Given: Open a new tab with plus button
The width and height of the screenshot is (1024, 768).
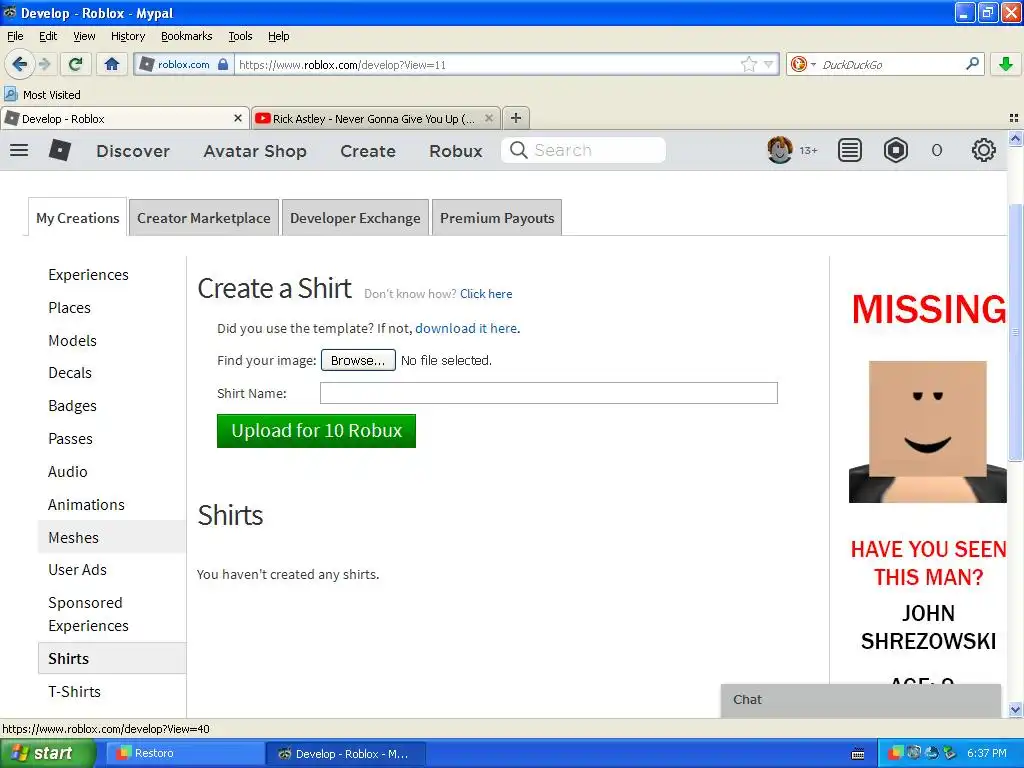Looking at the screenshot, I should (516, 118).
